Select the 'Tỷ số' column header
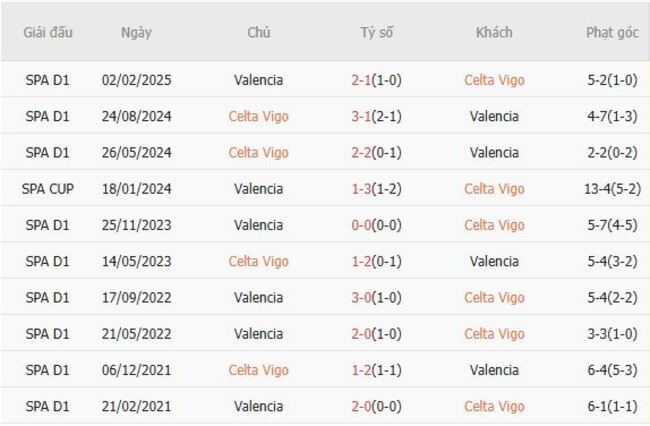Image resolution: width=650 pixels, height=426 pixels. click(377, 32)
